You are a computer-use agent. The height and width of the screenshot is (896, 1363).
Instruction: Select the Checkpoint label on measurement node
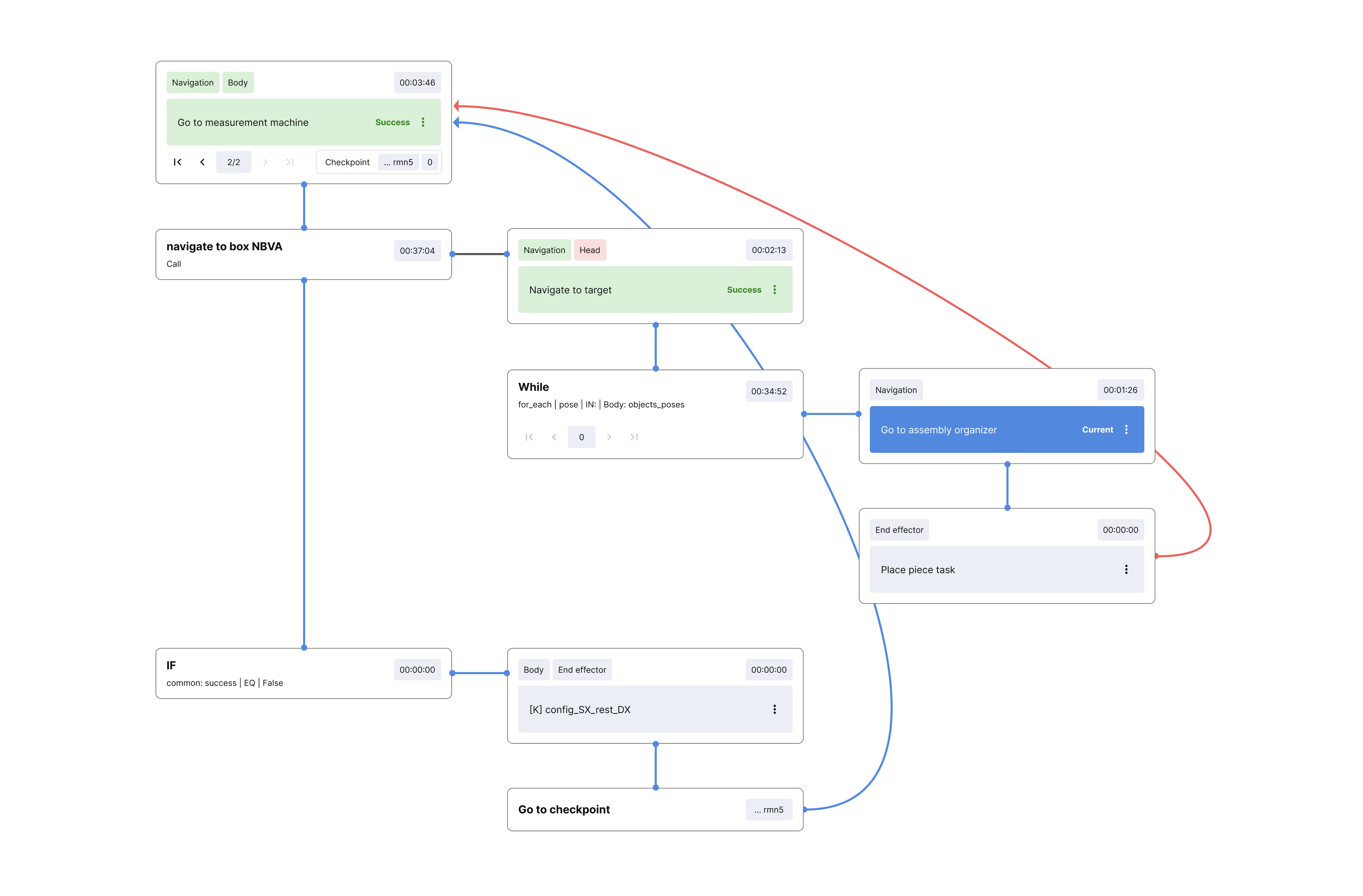click(347, 162)
